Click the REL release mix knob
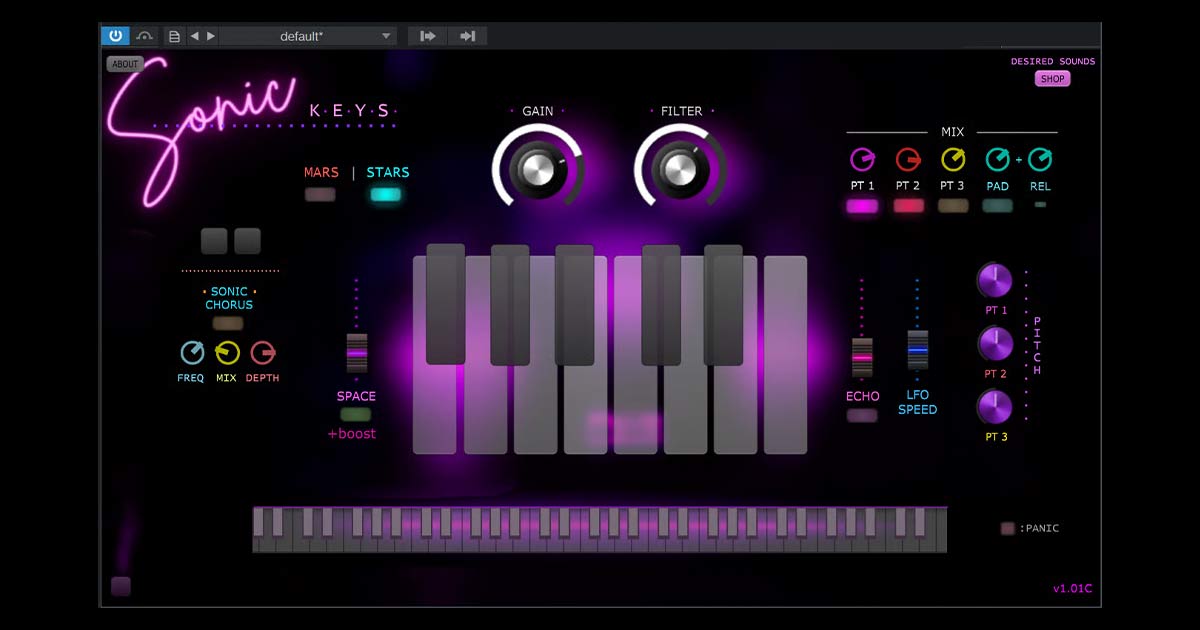 pyautogui.click(x=1040, y=160)
